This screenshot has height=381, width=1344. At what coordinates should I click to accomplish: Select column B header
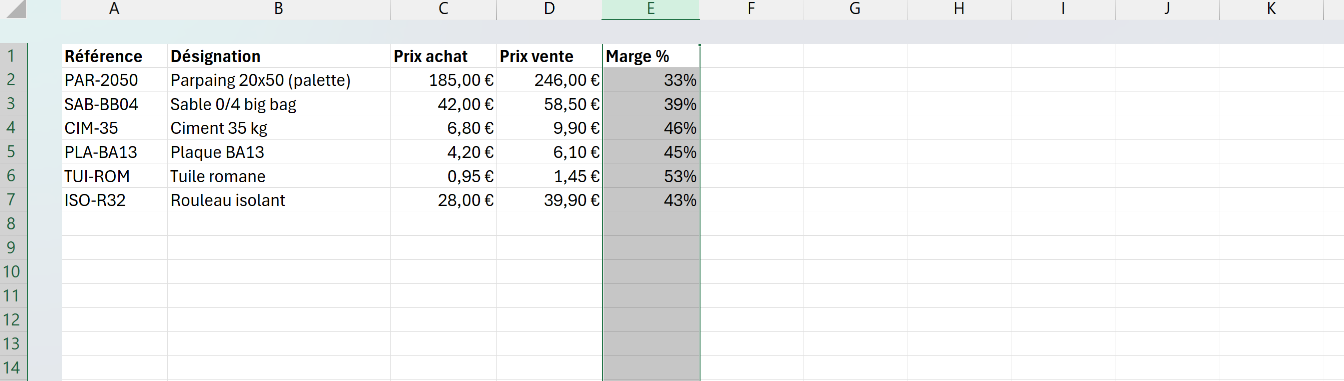click(x=279, y=9)
